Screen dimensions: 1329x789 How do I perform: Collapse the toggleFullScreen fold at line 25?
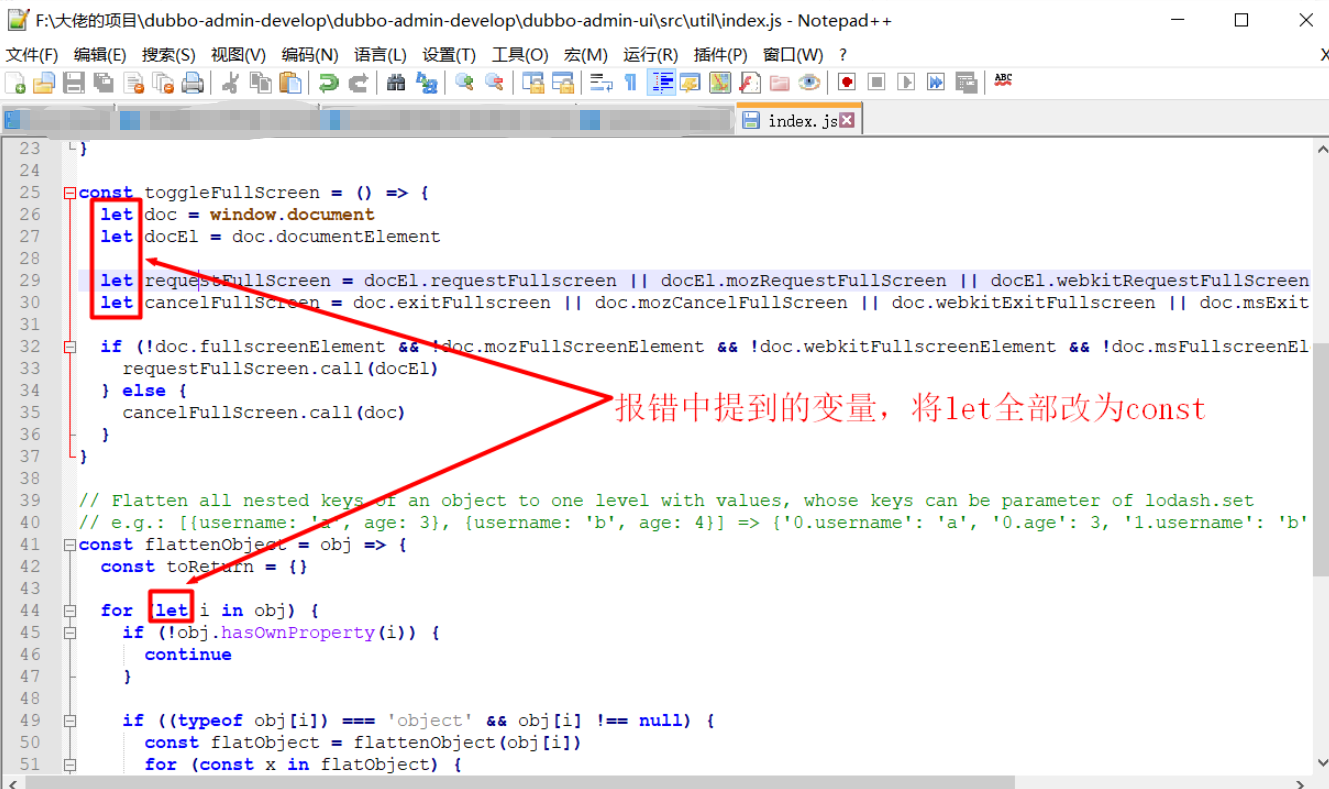[69, 193]
